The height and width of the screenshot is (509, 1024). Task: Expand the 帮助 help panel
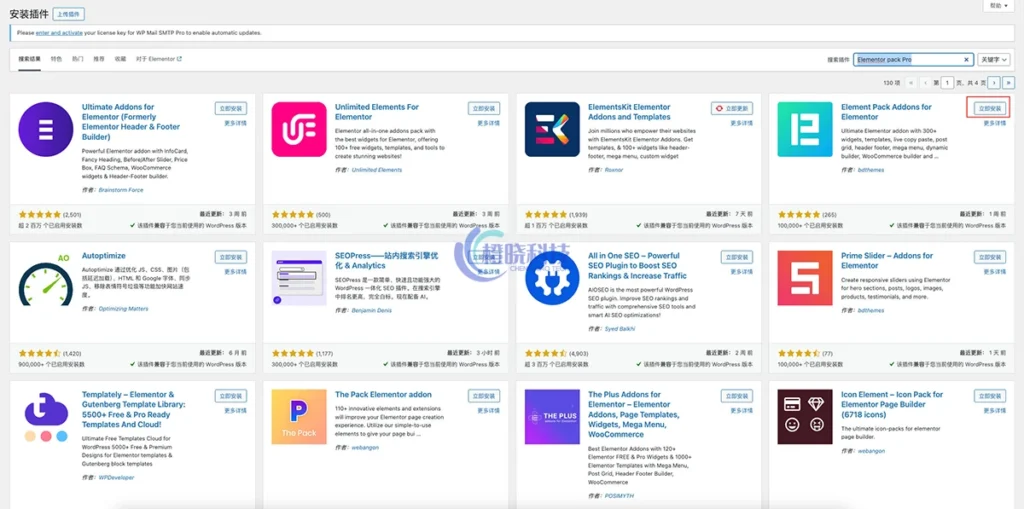point(998,5)
